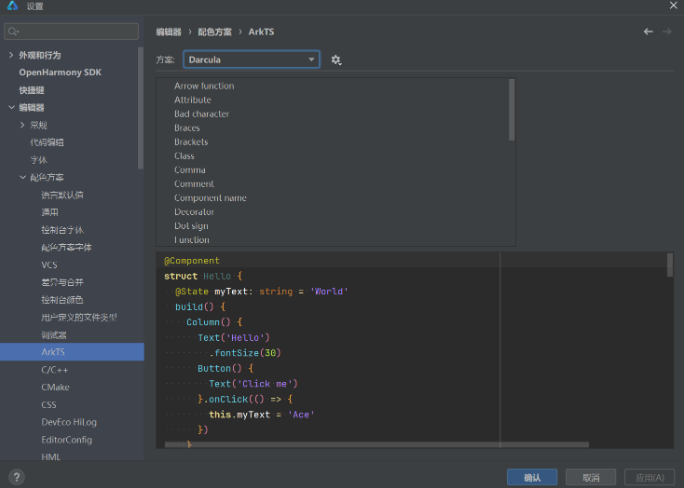Image resolution: width=684 pixels, height=488 pixels.
Task: Select 配色方案字体 in the sidebar
Action: [x=66, y=247]
